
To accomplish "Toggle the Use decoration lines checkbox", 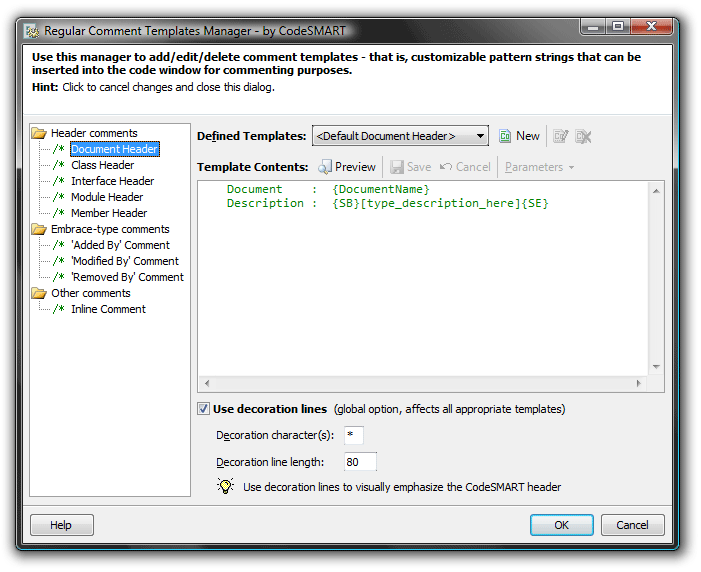I will (203, 409).
